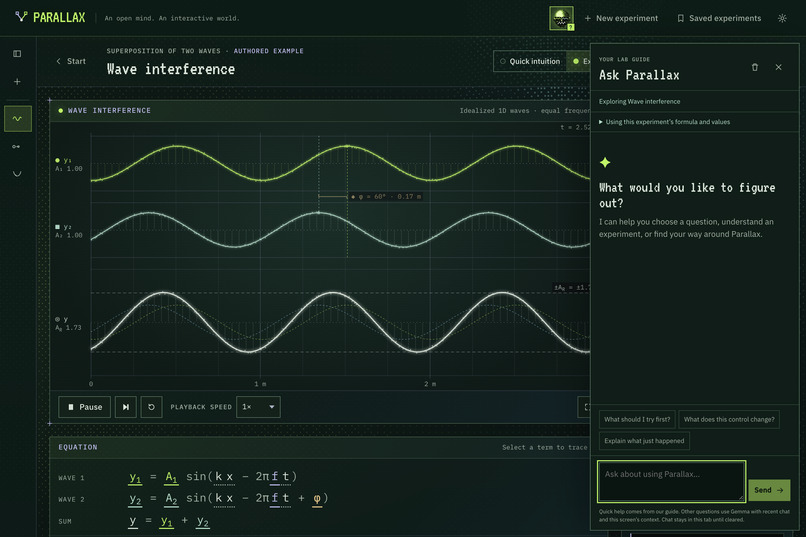
Task: Click the sparkle icon in chat panel
Action: click(605, 162)
